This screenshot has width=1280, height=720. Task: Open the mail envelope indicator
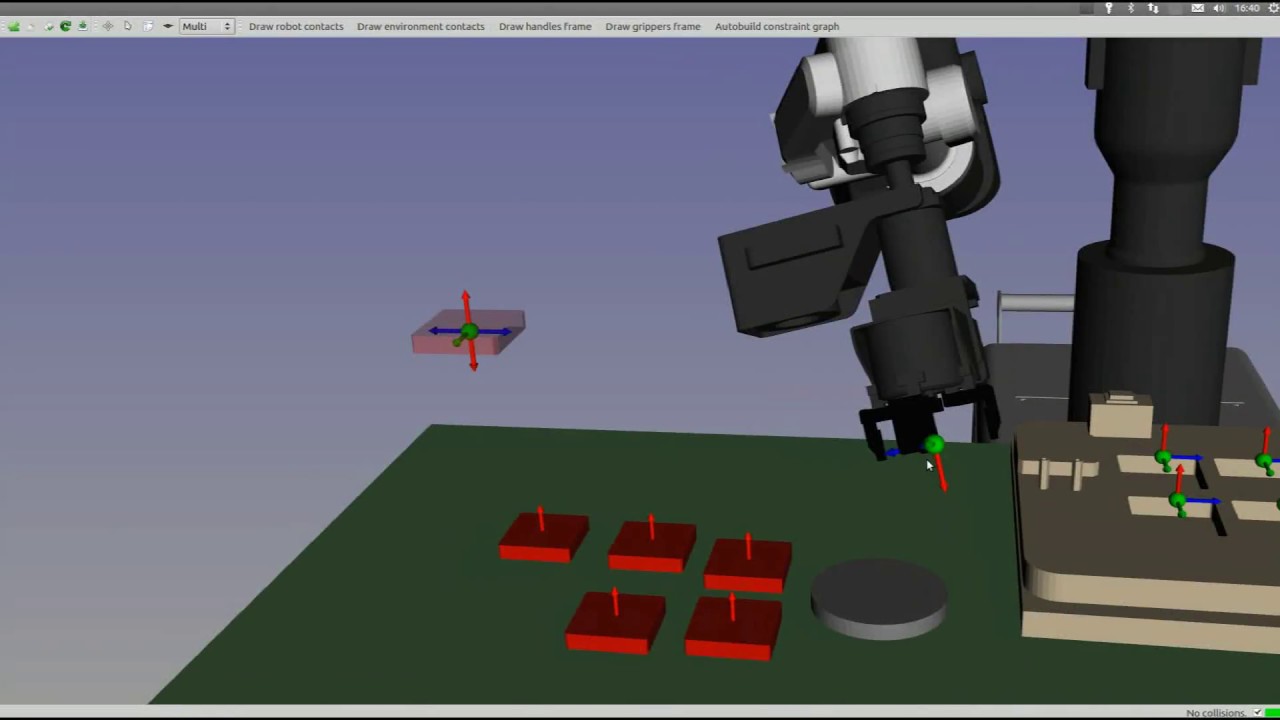click(x=1198, y=8)
